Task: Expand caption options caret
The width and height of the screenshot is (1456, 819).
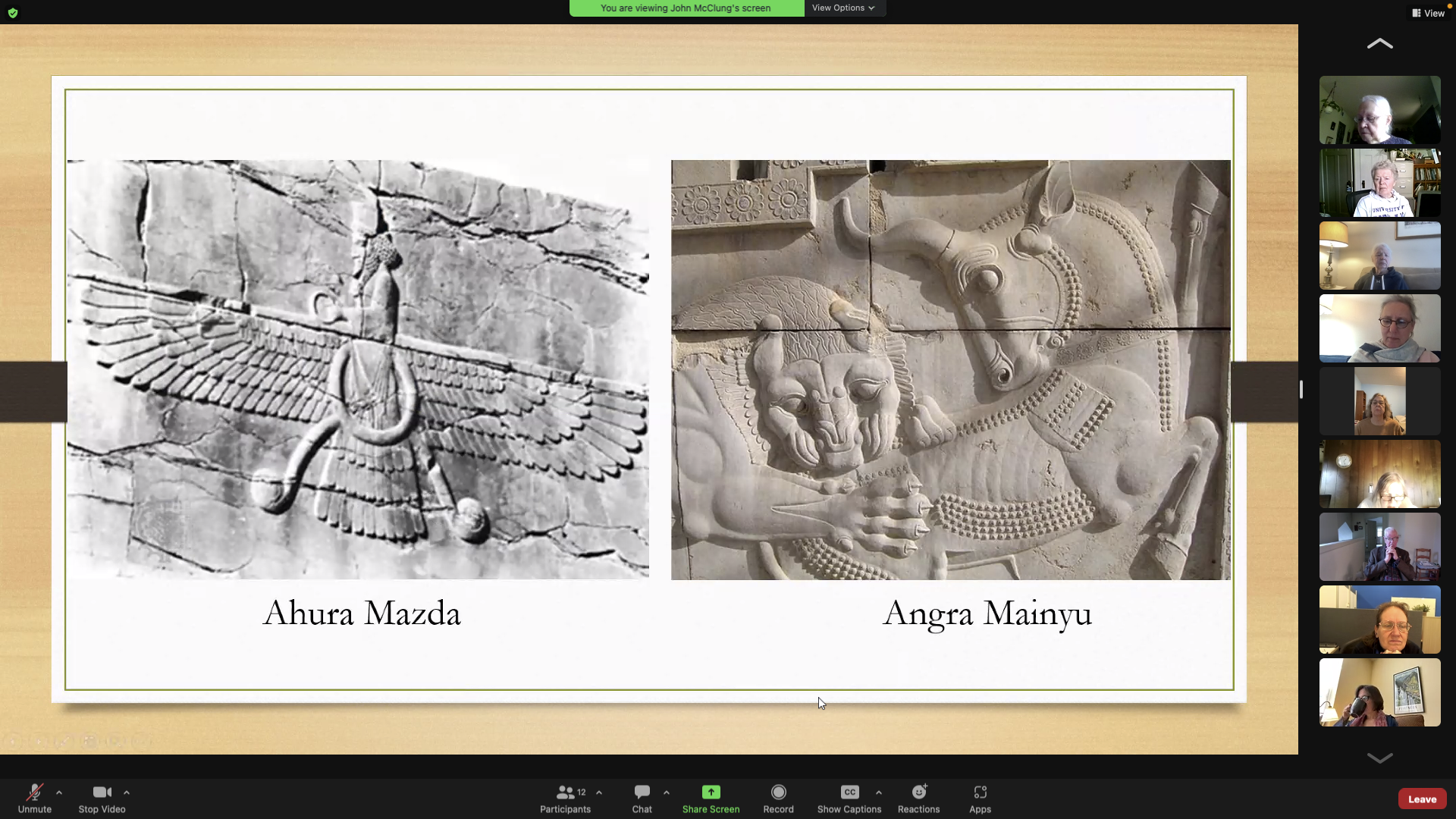Action: 879,792
